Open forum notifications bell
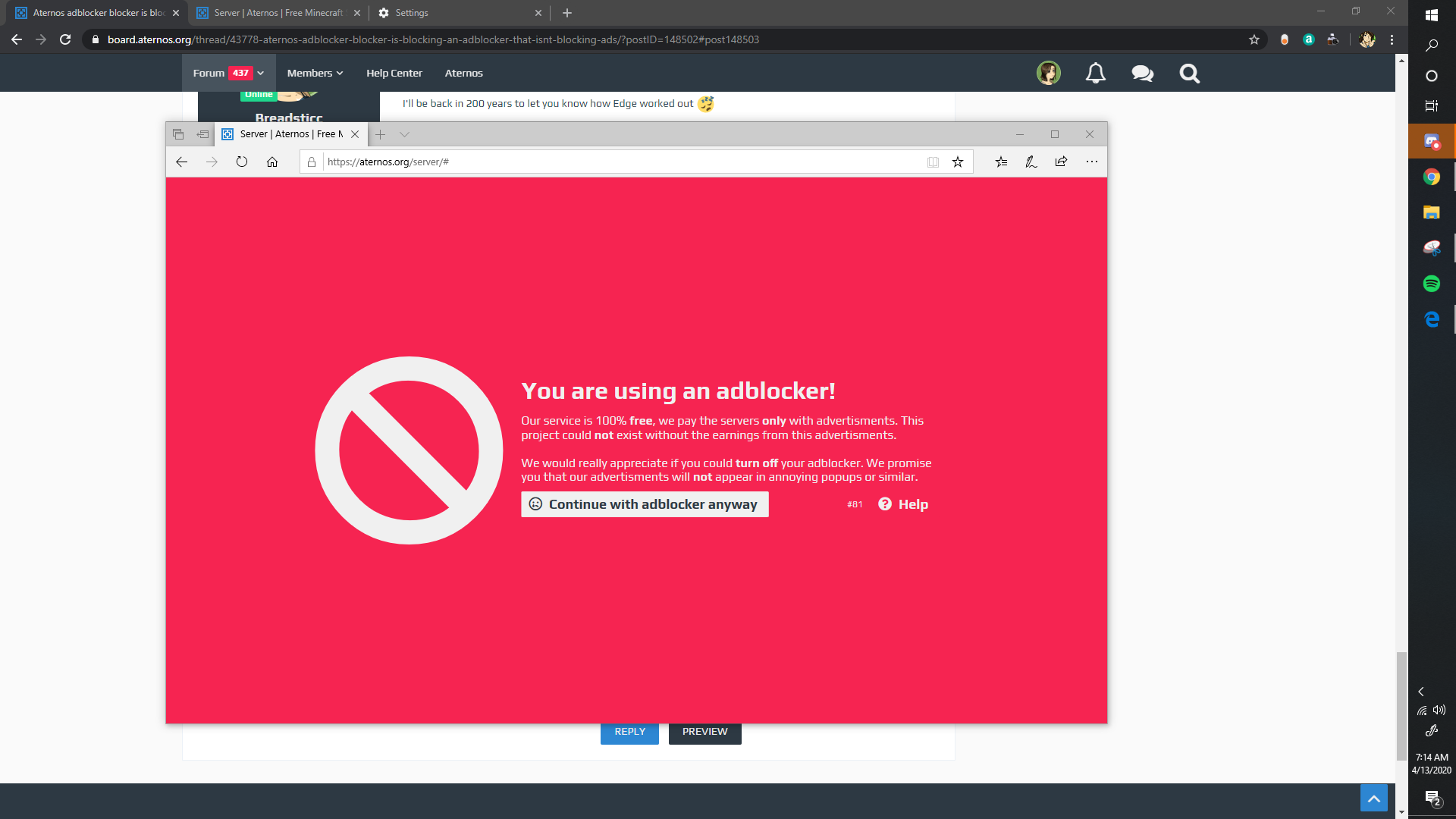 tap(1096, 73)
